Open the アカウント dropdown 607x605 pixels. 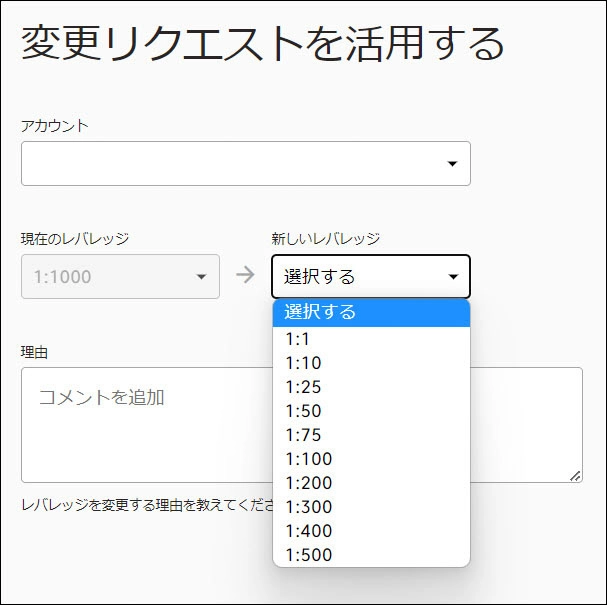[245, 163]
